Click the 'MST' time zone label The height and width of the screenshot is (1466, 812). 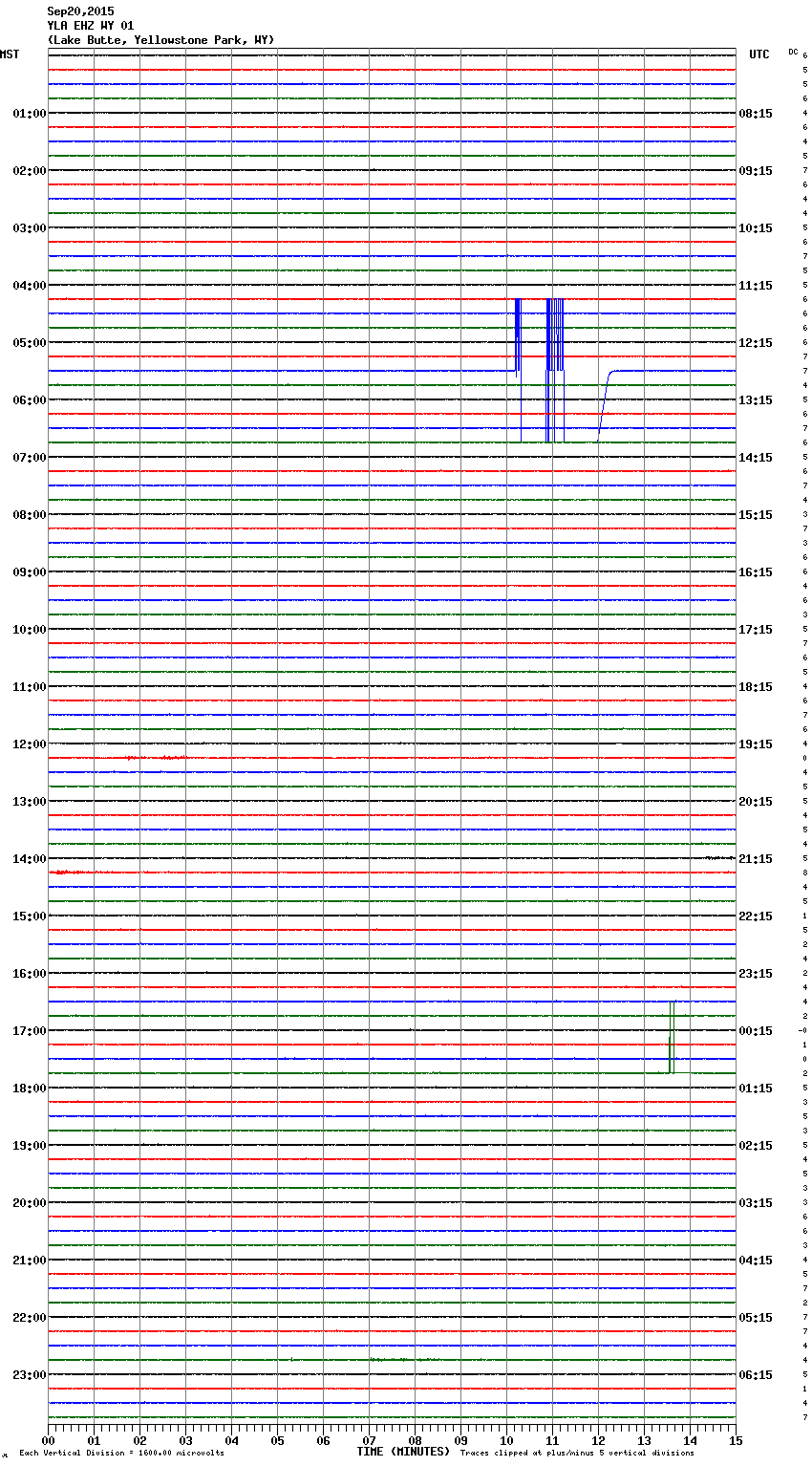click(x=10, y=54)
